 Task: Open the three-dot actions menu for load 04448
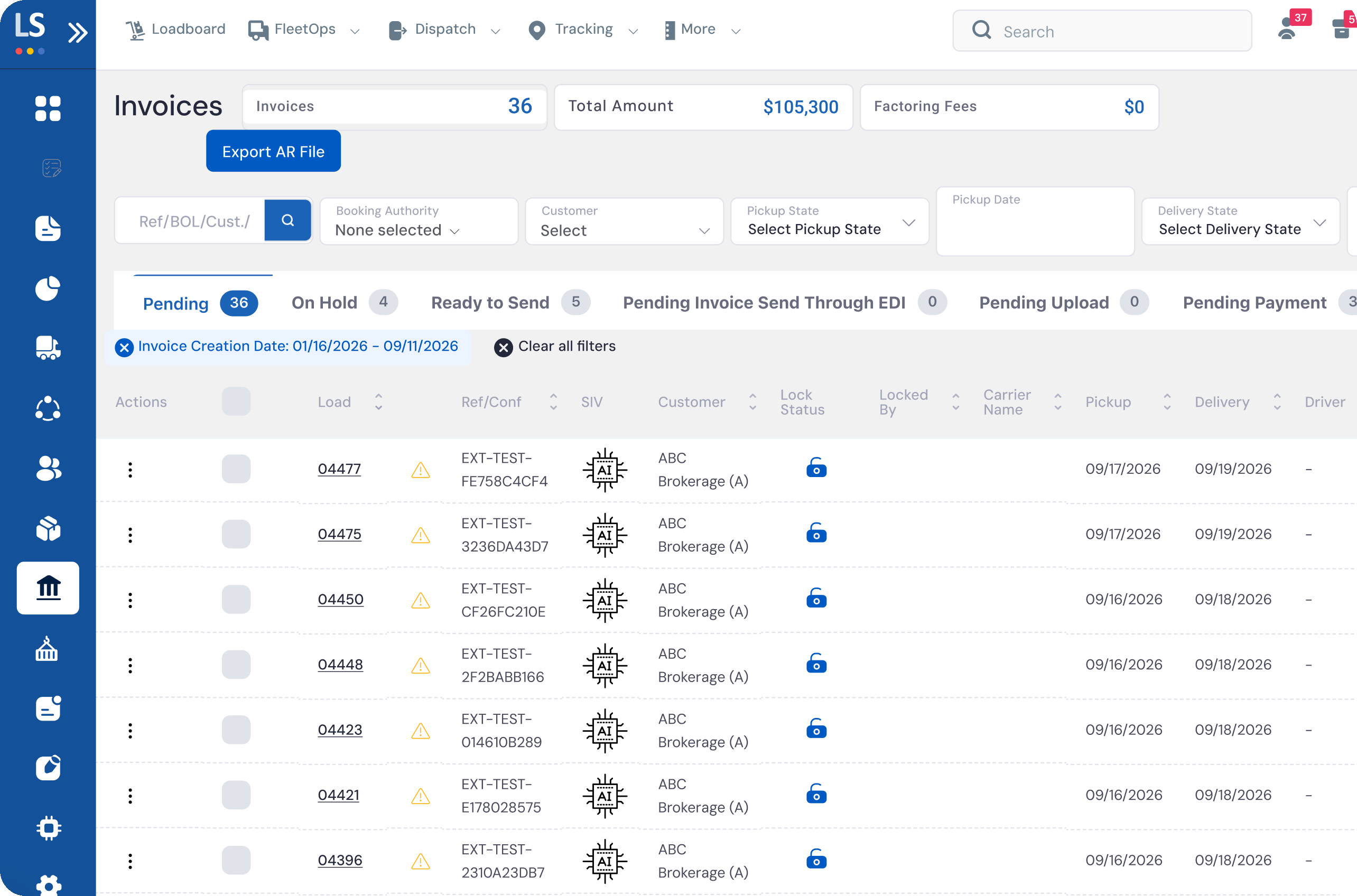click(131, 665)
